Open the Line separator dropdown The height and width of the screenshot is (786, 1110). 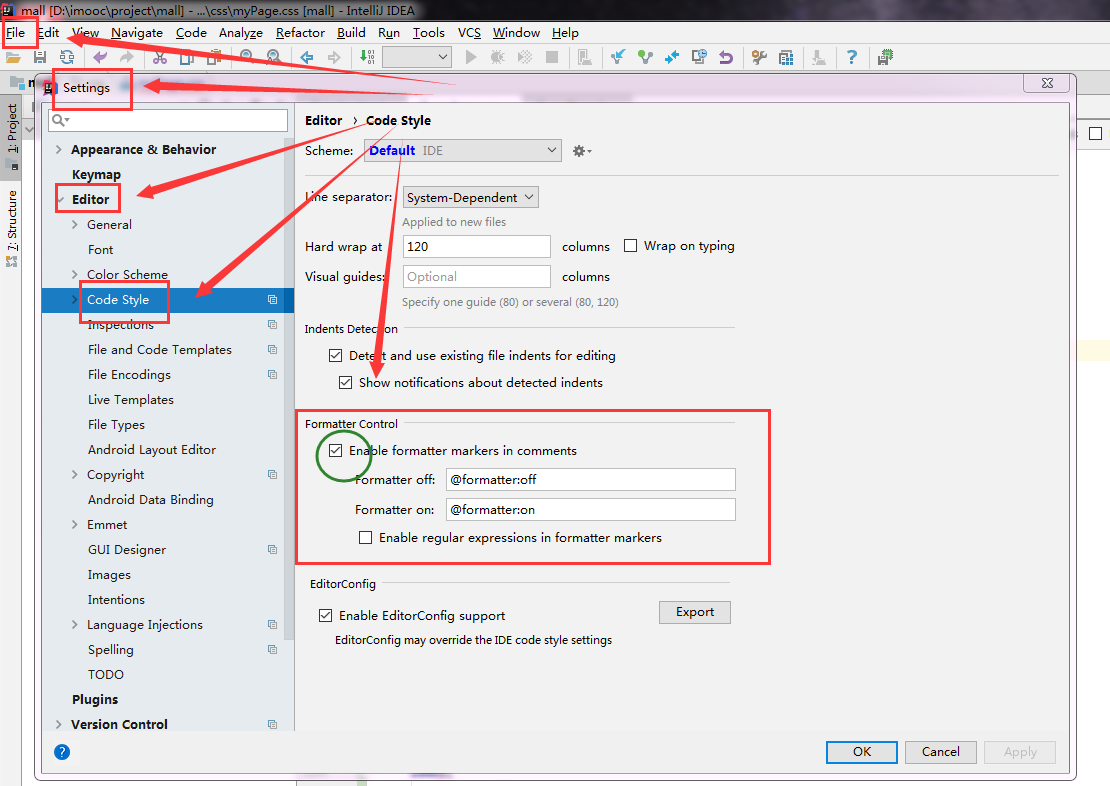(x=471, y=198)
